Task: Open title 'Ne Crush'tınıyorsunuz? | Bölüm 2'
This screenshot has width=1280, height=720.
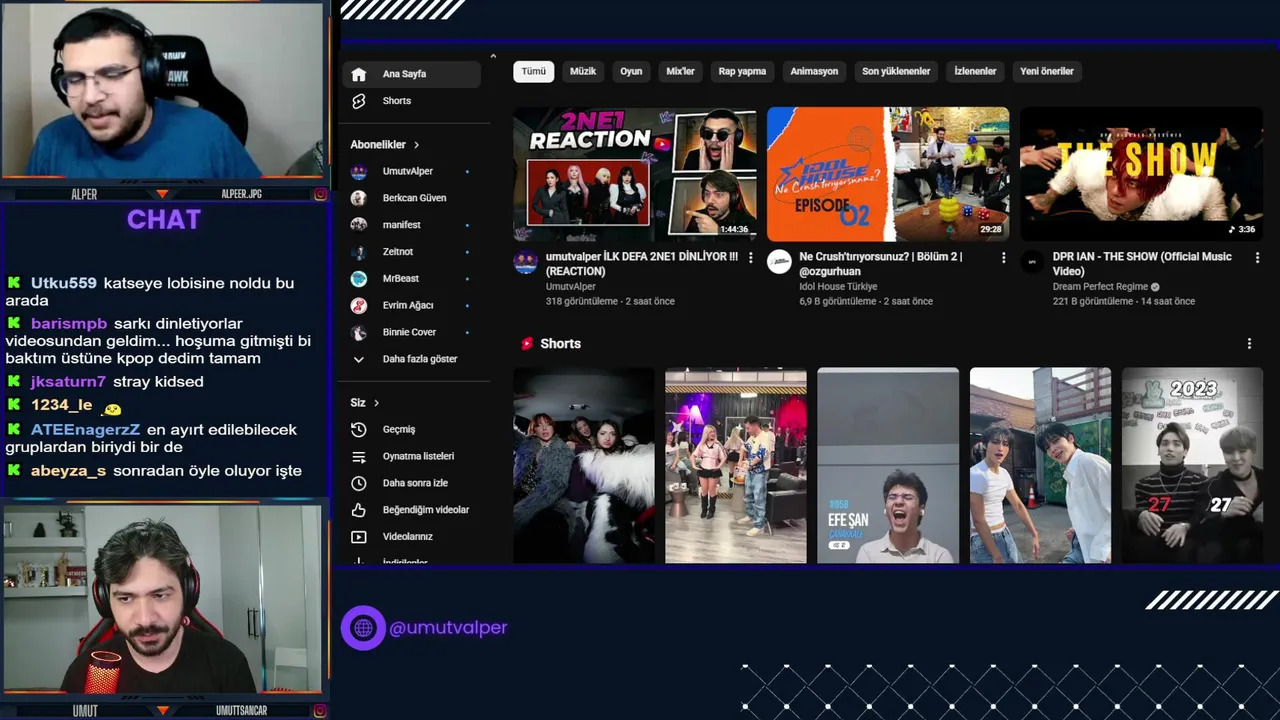Action: [881, 264]
